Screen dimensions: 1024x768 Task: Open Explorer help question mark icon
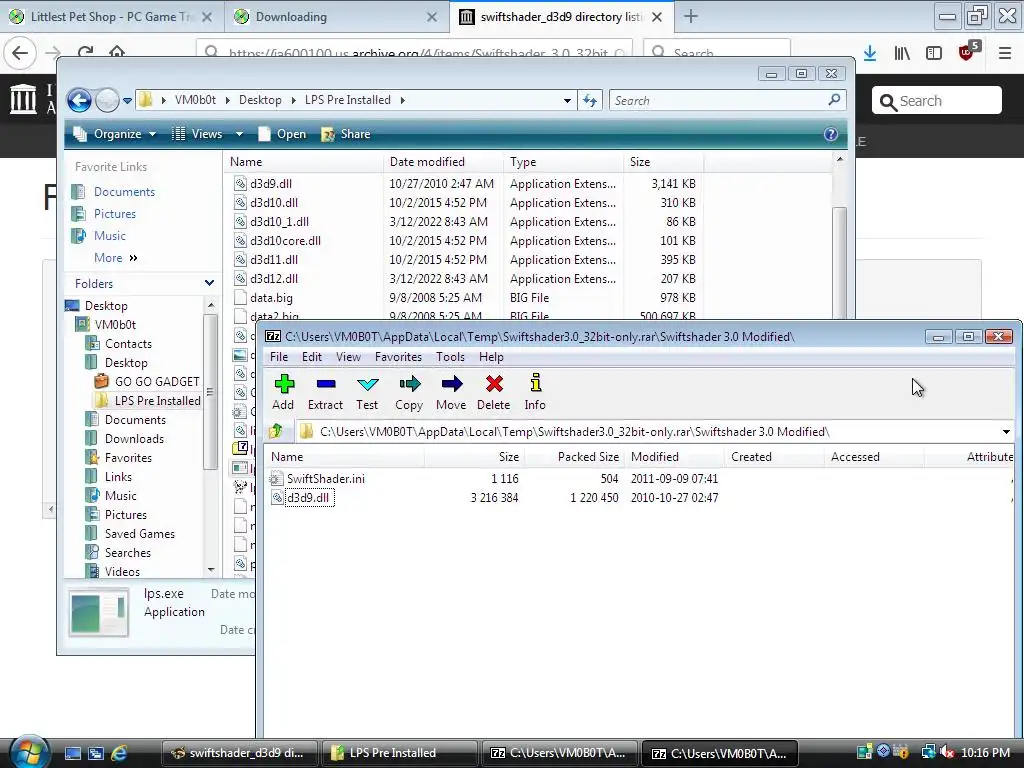click(x=831, y=134)
